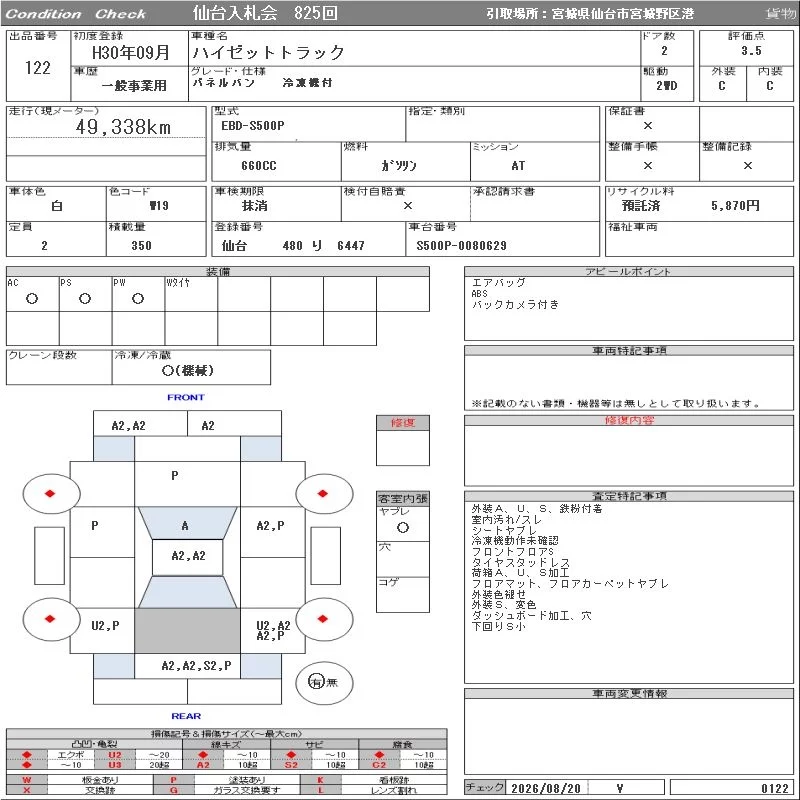
Task: Click the 下回りS小 note
Action: (498, 626)
